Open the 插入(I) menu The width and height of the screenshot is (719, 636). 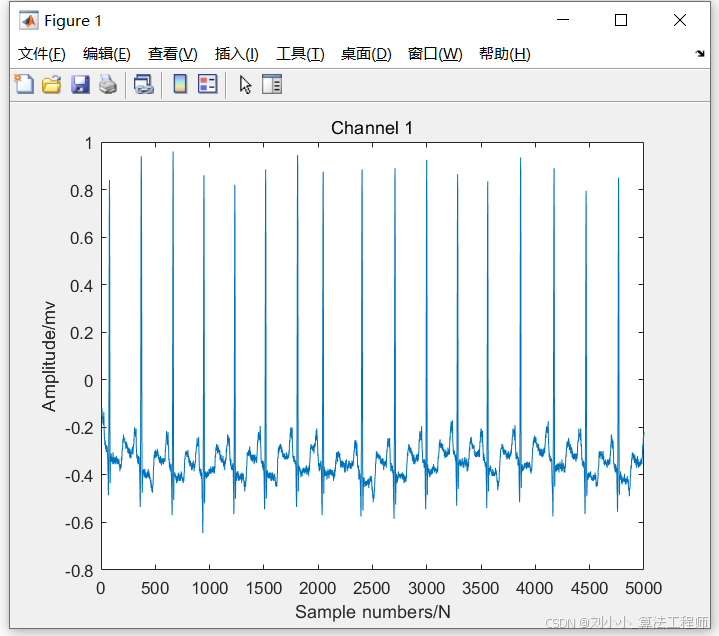237,54
